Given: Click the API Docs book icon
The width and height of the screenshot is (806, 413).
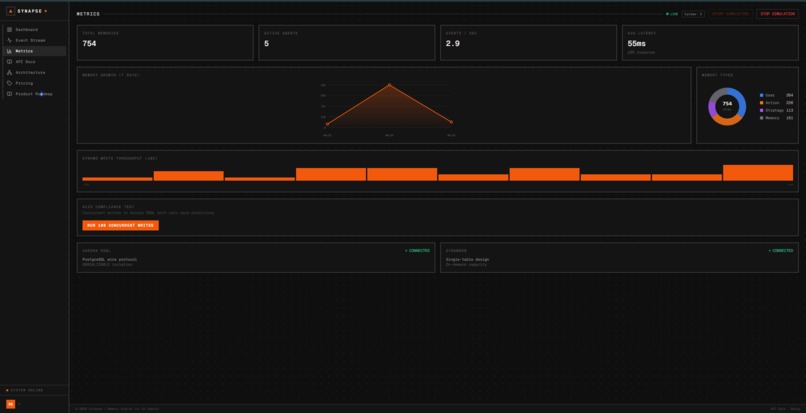Looking at the screenshot, I should [9, 62].
